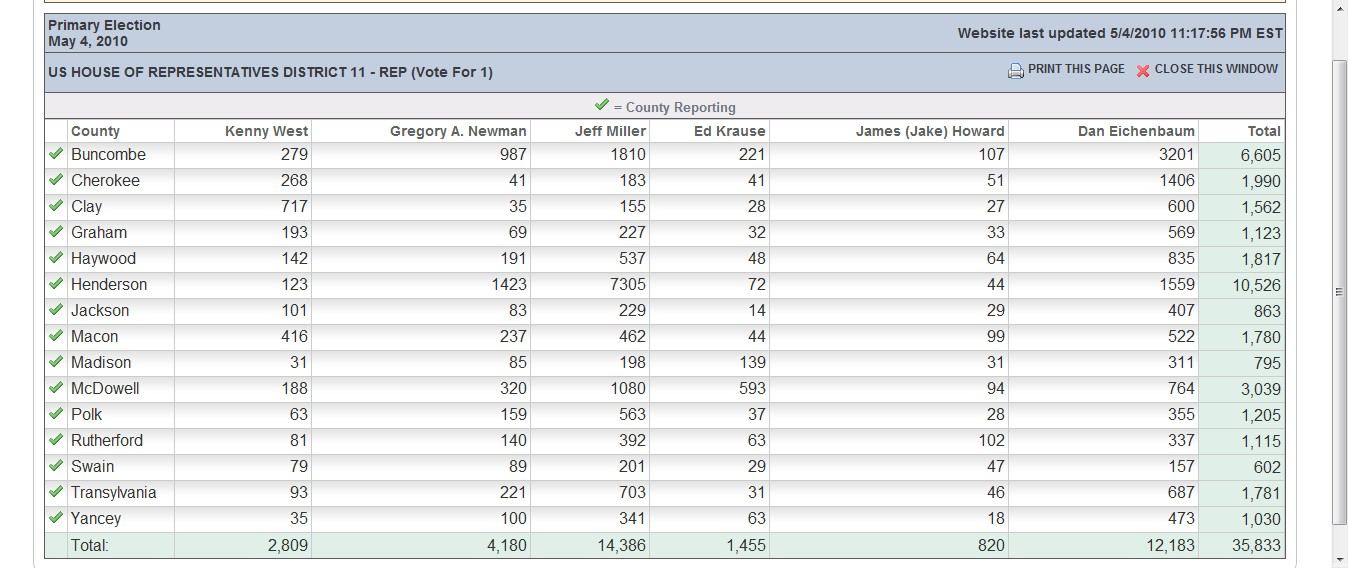The height and width of the screenshot is (568, 1348).
Task: Click the grand total 35,833 cell
Action: tap(1255, 545)
